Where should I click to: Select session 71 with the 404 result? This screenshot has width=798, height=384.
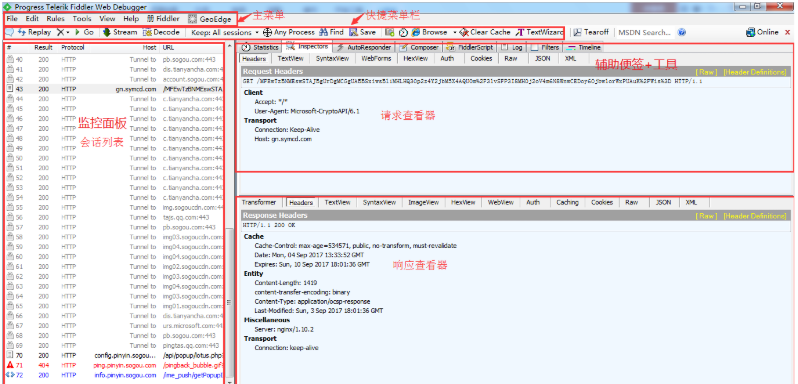pyautogui.click(x=115, y=365)
